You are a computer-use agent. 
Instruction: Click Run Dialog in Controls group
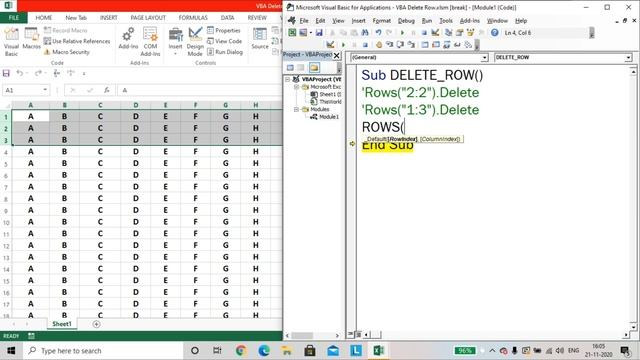[x=225, y=52]
